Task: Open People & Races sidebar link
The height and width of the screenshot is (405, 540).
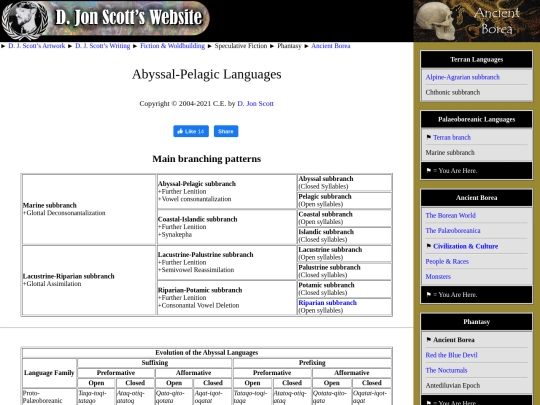Action: point(447,261)
